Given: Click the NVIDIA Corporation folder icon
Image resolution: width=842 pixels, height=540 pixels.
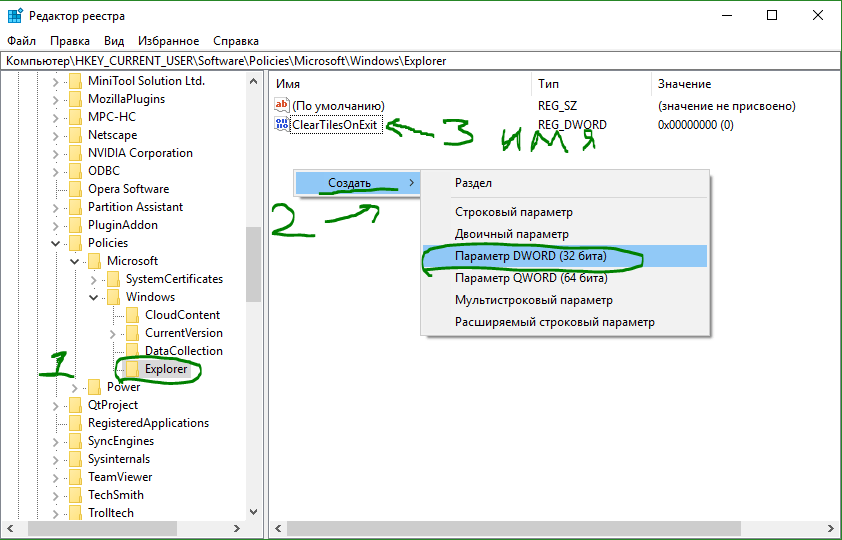Looking at the screenshot, I should click(x=75, y=153).
